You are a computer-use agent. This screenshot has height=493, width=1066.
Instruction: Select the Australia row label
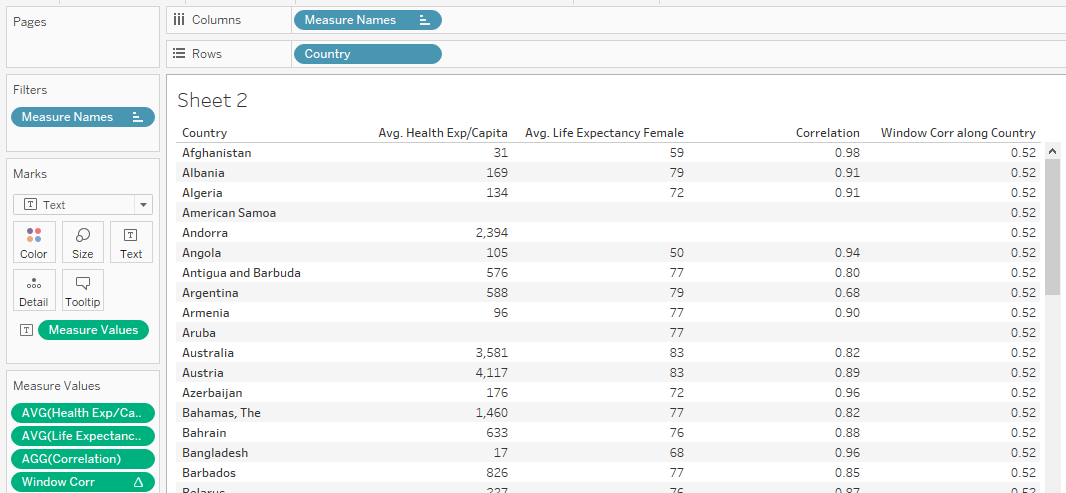[208, 353]
